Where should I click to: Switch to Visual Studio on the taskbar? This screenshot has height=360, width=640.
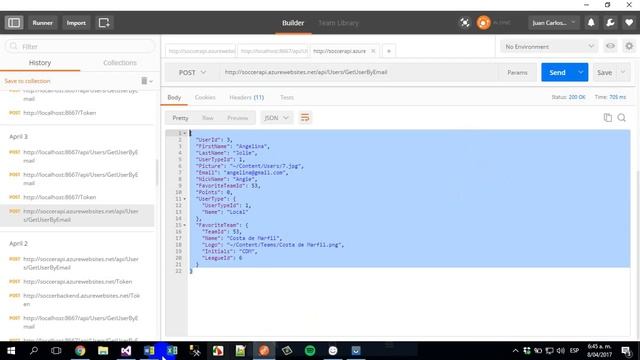[126, 351]
